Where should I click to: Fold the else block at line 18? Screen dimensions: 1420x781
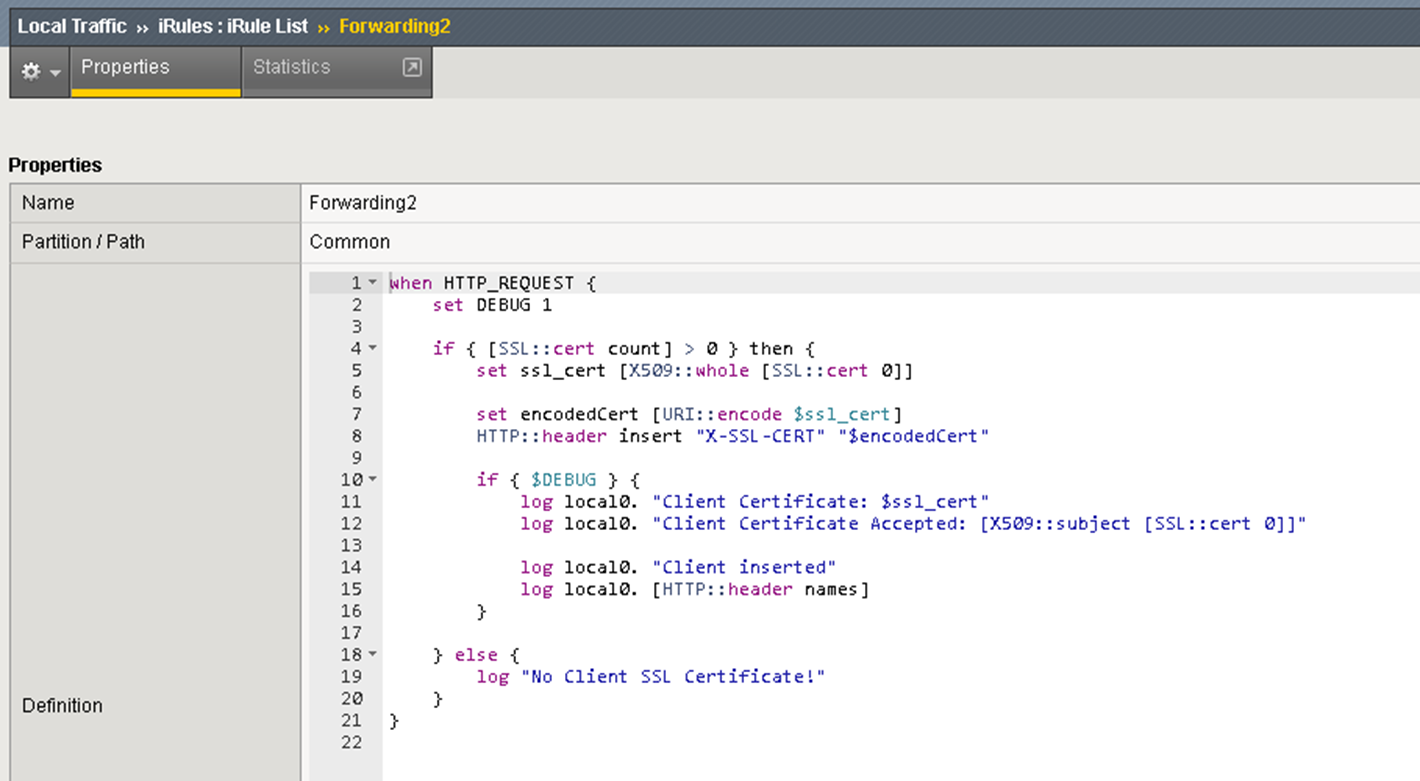pyautogui.click(x=373, y=655)
